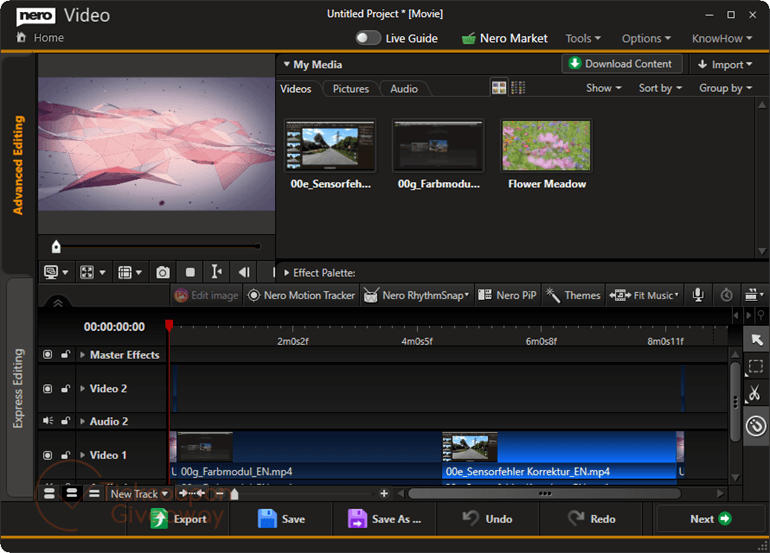Open the KnowHow menu
This screenshot has width=770, height=553.
click(x=722, y=38)
